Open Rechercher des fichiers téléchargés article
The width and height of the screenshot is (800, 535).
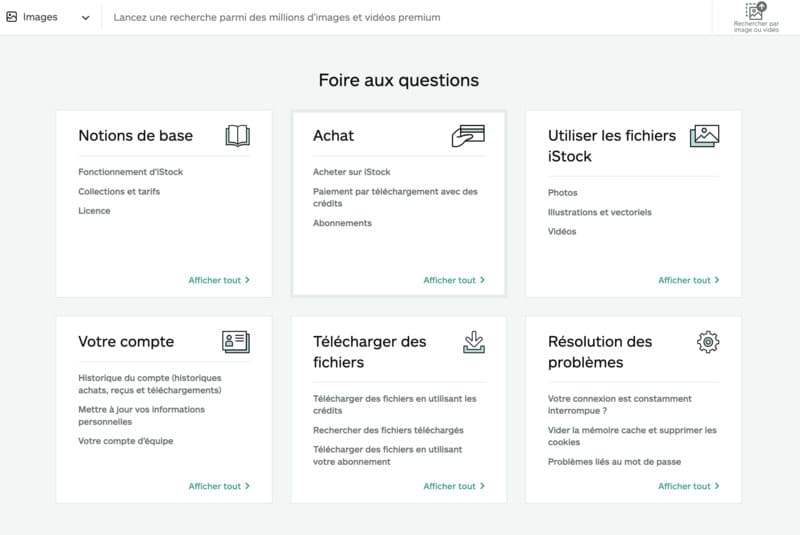tap(388, 430)
